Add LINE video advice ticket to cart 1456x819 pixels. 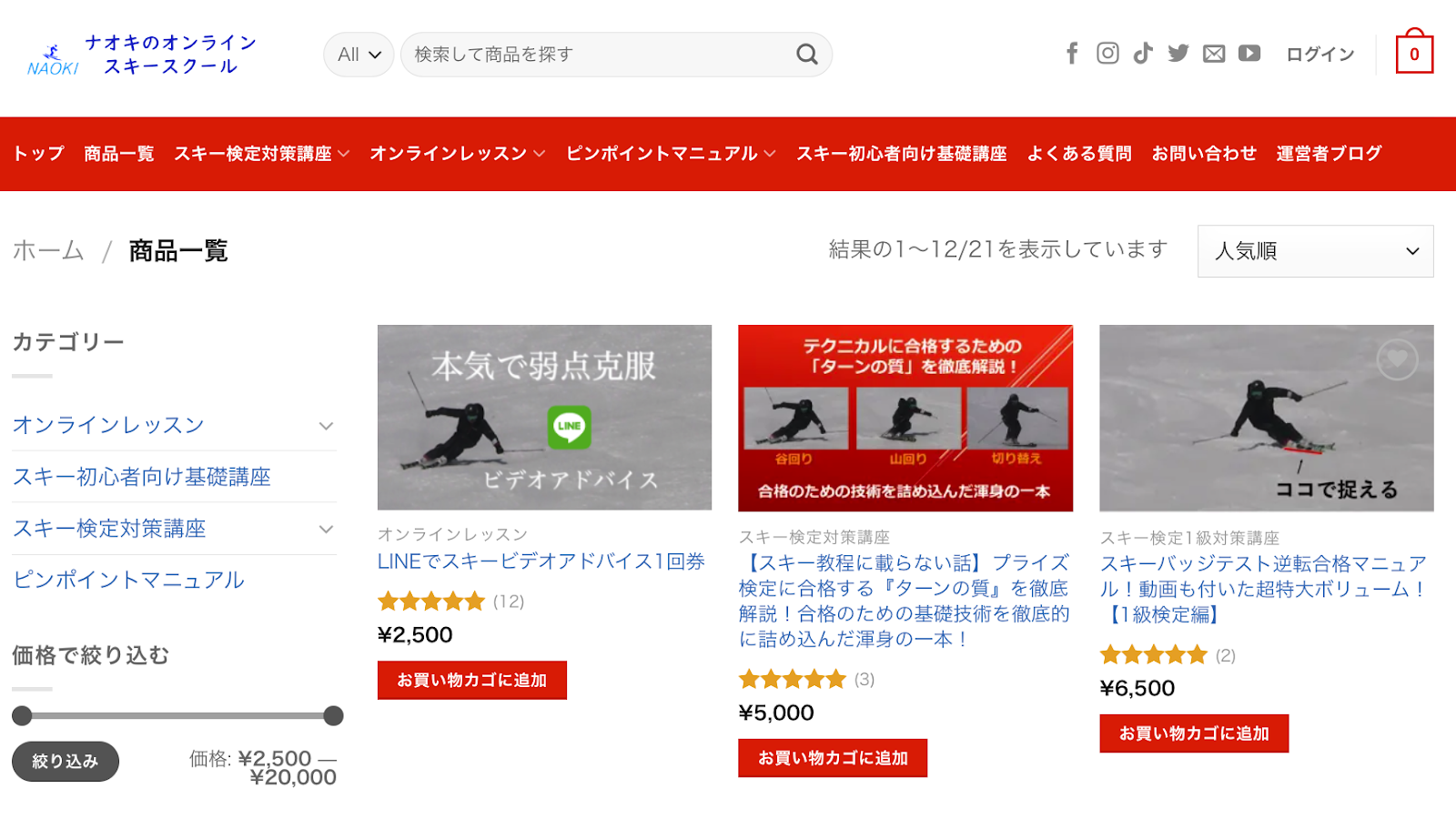pyautogui.click(x=472, y=680)
